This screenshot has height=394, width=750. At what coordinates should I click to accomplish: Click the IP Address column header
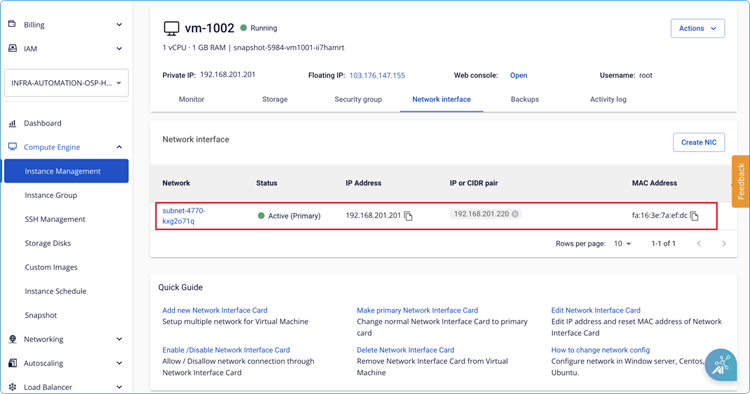pyautogui.click(x=364, y=183)
